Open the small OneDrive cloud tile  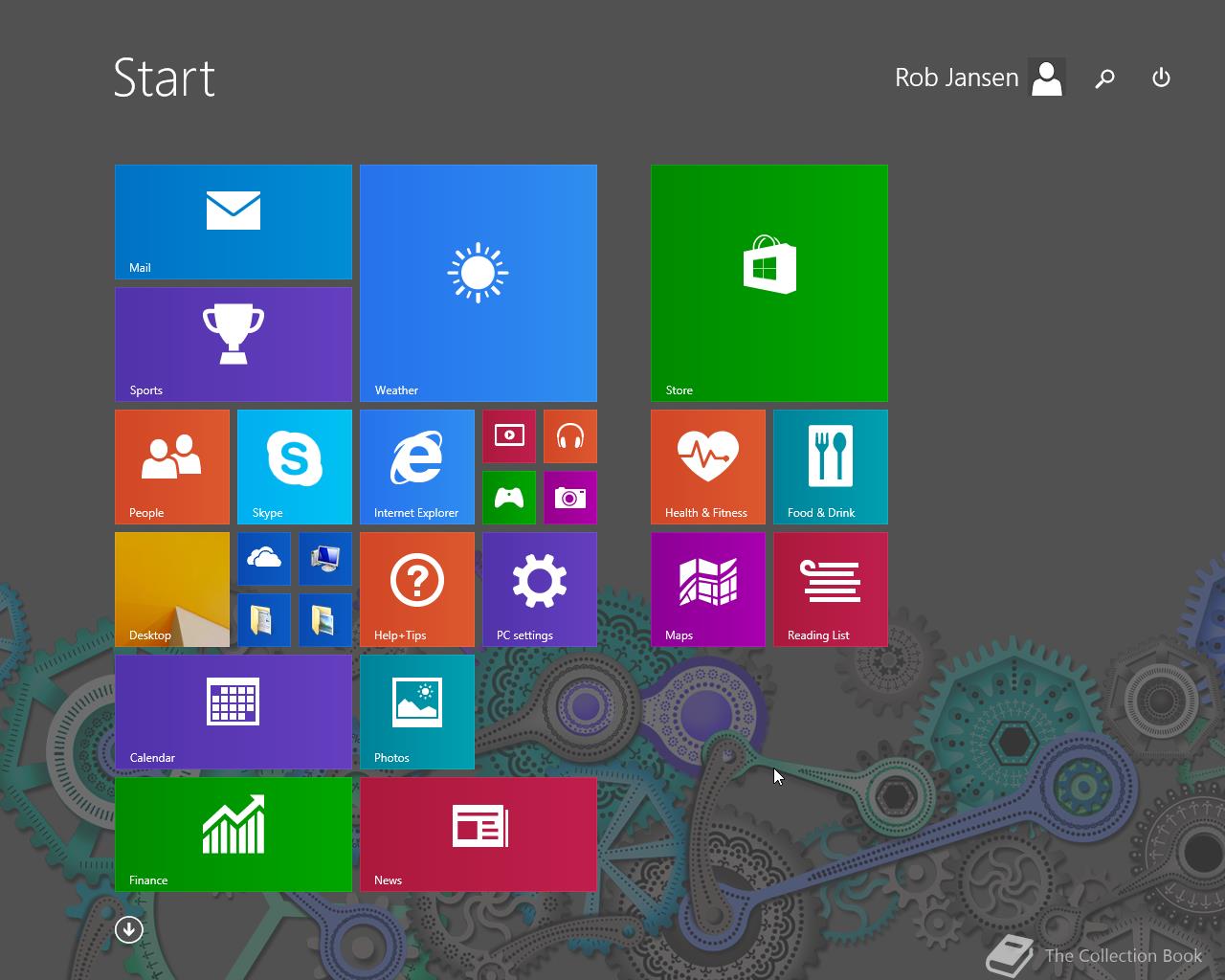(x=264, y=559)
